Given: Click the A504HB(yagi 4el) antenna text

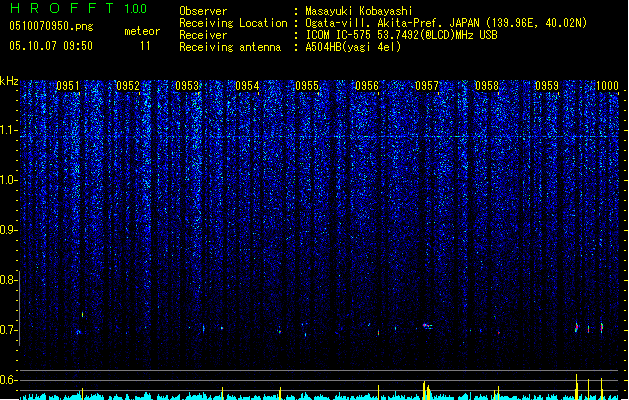Looking at the screenshot, I should coord(353,47).
